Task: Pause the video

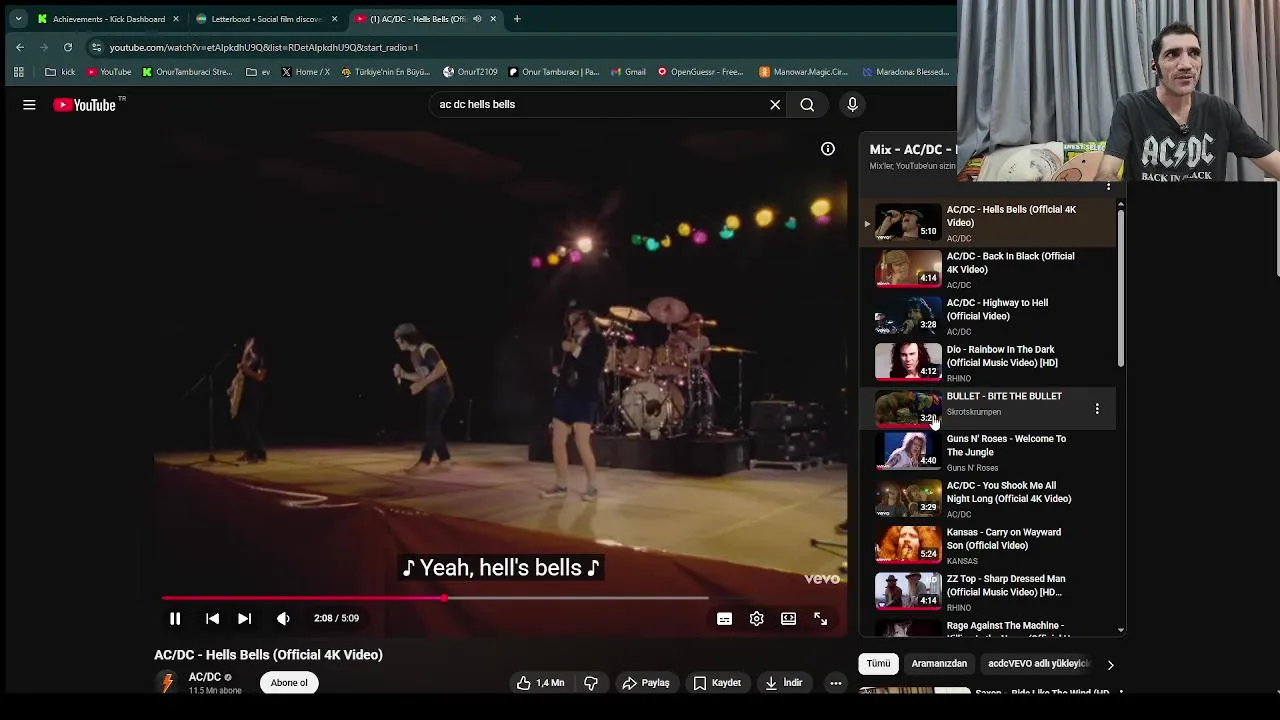Action: [x=175, y=619]
